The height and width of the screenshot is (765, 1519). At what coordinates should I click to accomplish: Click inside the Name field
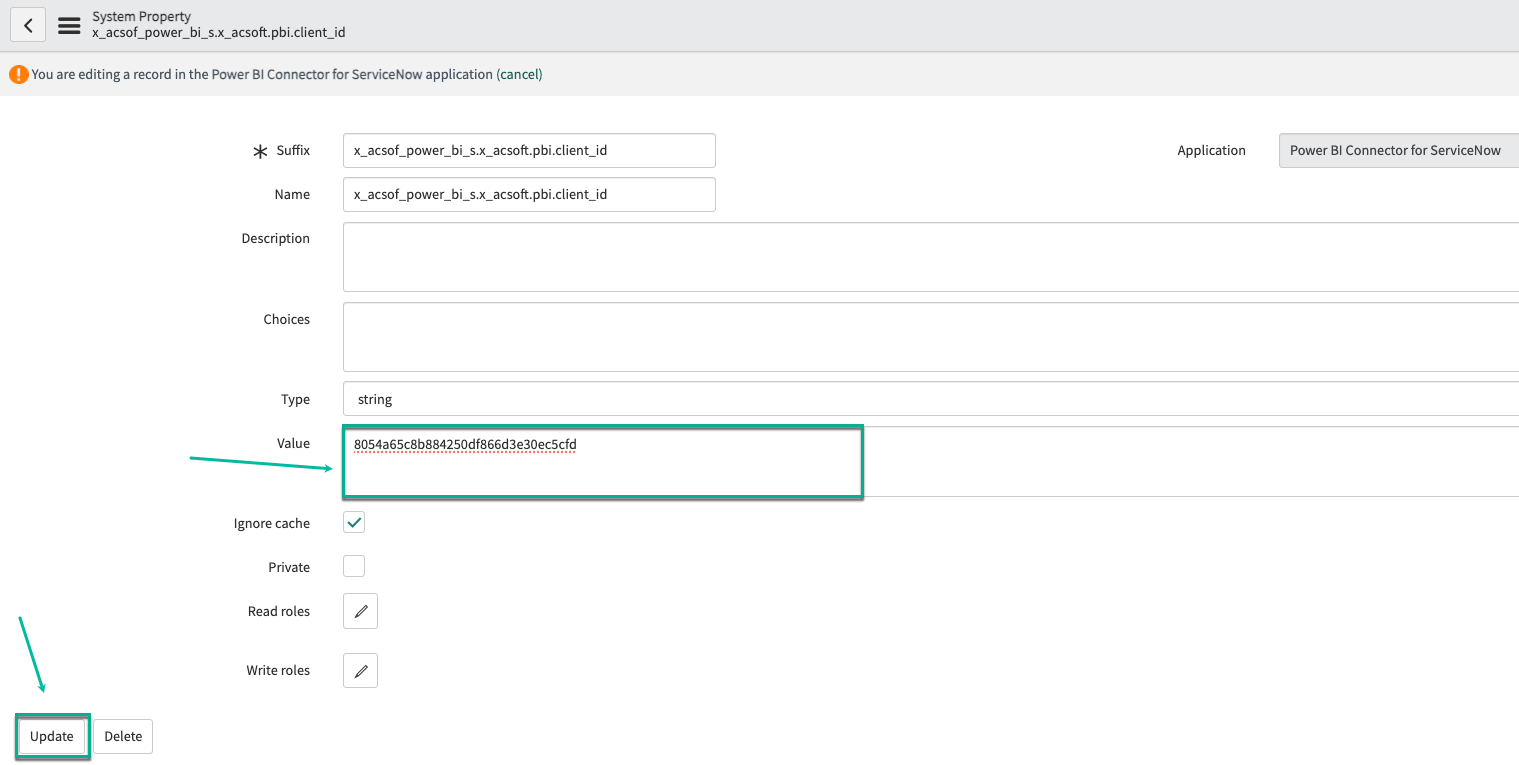coord(529,194)
